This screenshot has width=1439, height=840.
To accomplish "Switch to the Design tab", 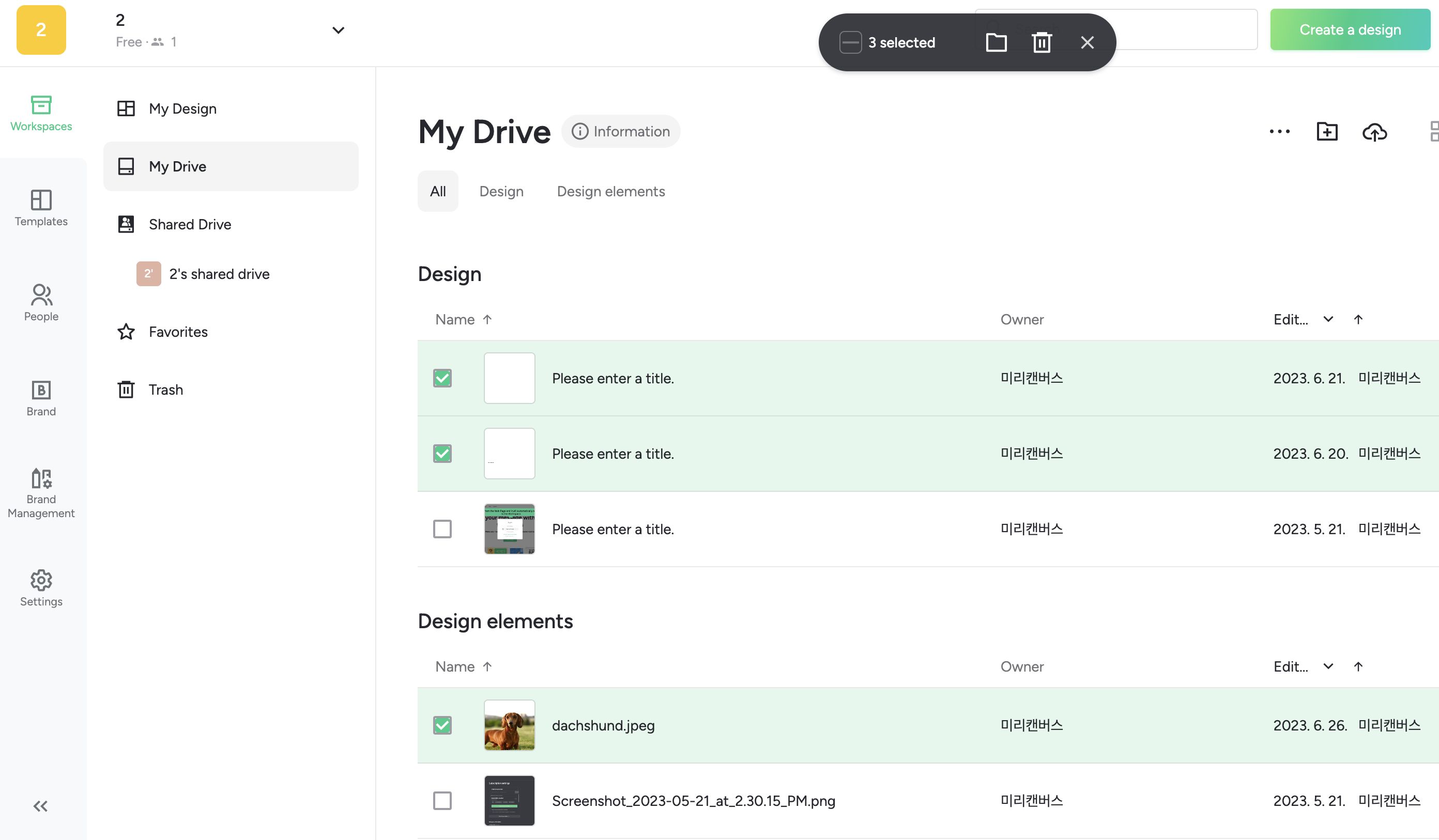I will [501, 191].
